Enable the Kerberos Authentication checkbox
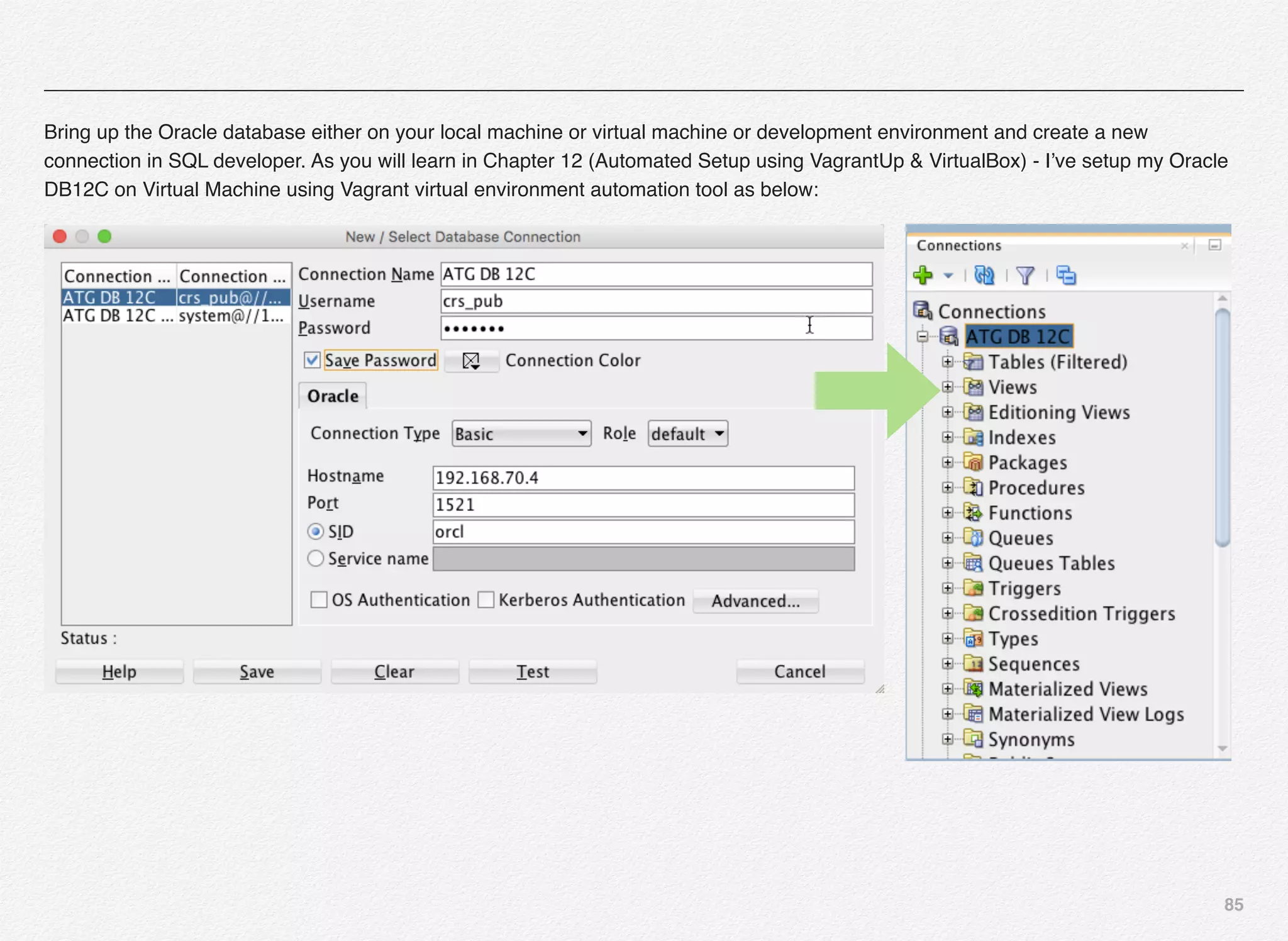The width and height of the screenshot is (1288, 941). click(x=486, y=599)
